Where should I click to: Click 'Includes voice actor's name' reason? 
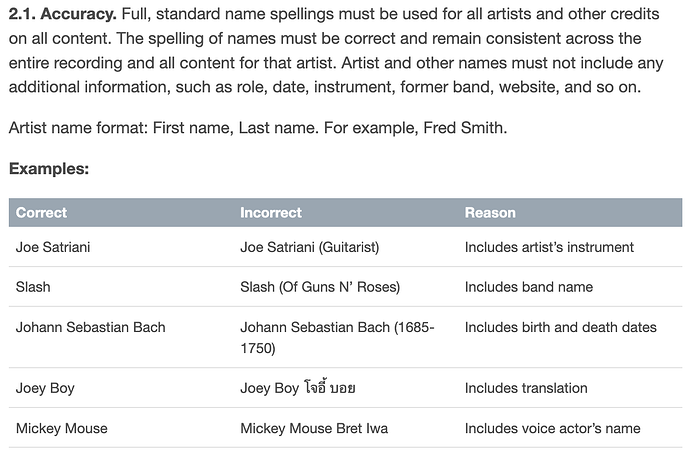(552, 428)
